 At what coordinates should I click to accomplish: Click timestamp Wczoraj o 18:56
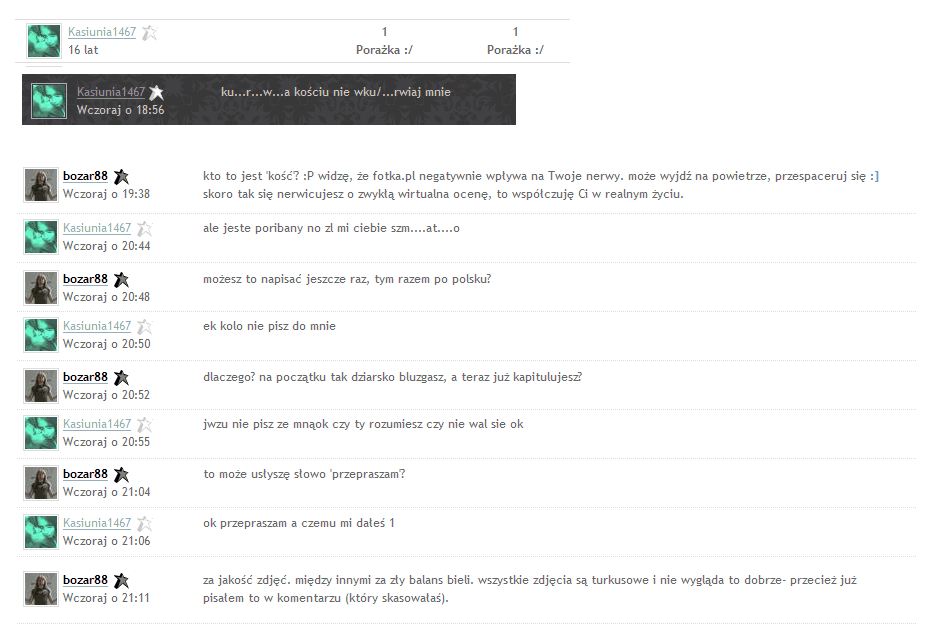pos(120,110)
